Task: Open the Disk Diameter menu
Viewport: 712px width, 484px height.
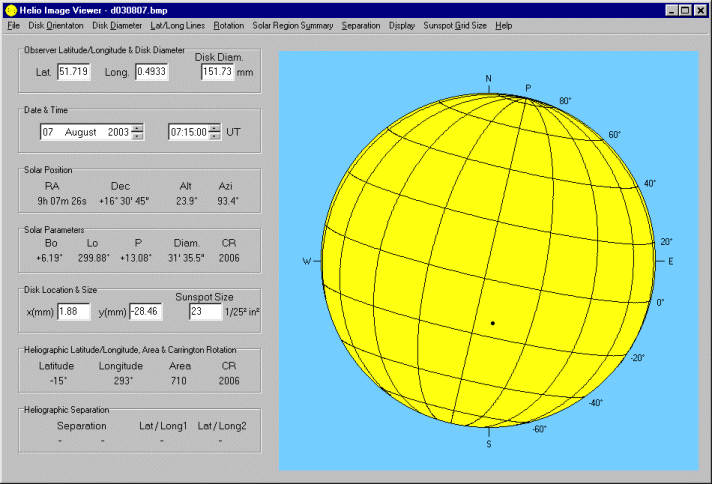Action: pyautogui.click(x=117, y=24)
